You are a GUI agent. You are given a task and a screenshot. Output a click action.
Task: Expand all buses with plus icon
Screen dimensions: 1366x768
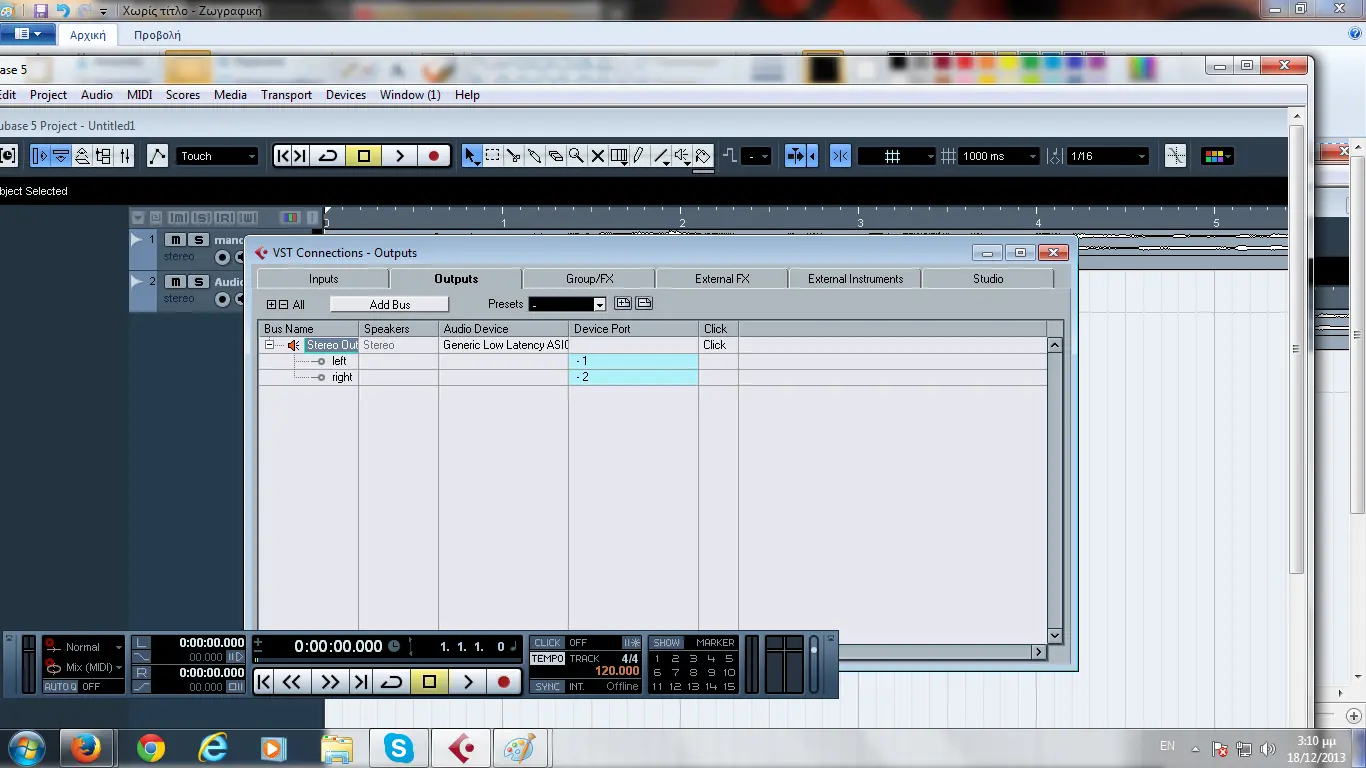click(271, 305)
